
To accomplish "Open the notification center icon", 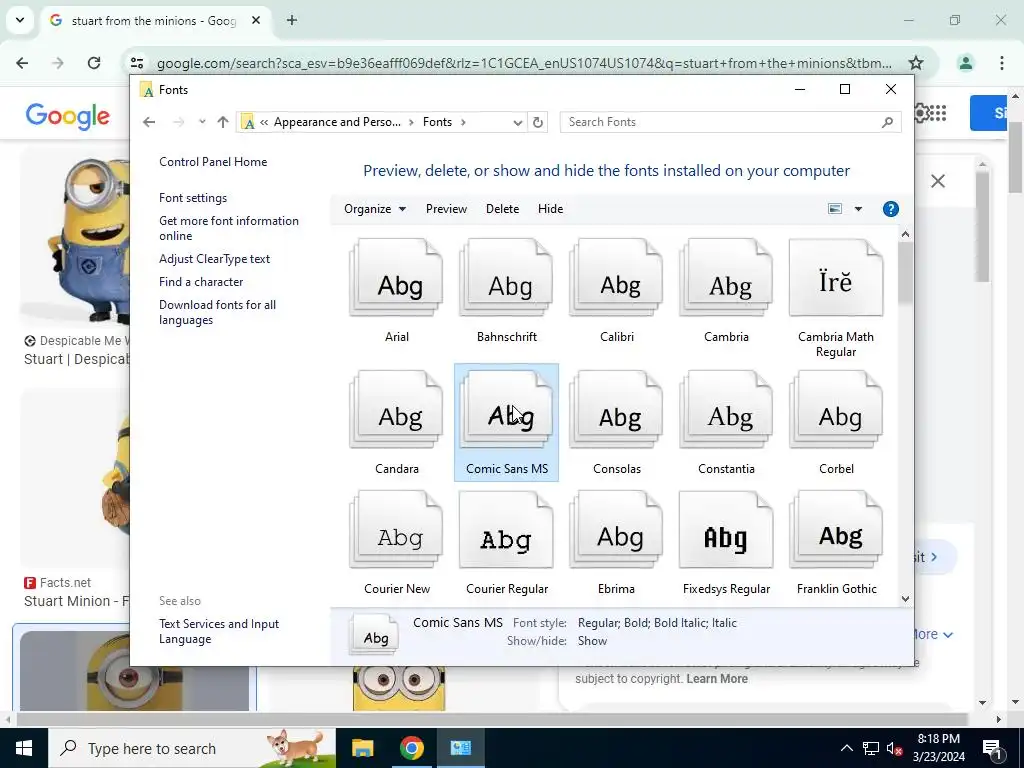I will coord(992,748).
